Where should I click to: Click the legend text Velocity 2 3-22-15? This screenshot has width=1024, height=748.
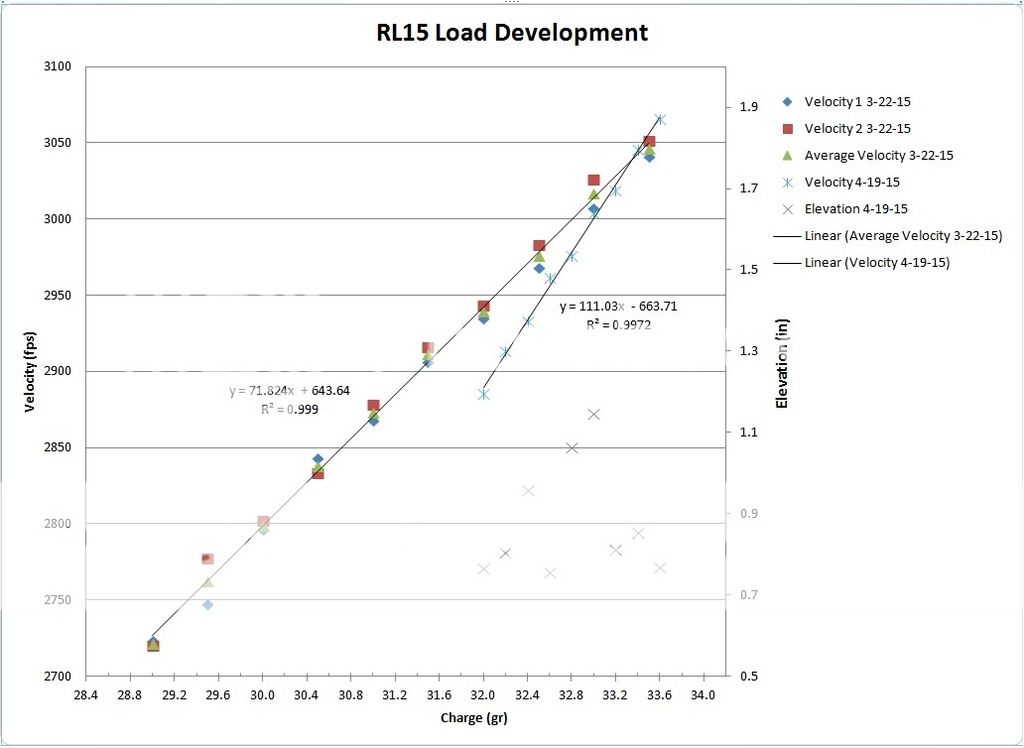[x=857, y=129]
